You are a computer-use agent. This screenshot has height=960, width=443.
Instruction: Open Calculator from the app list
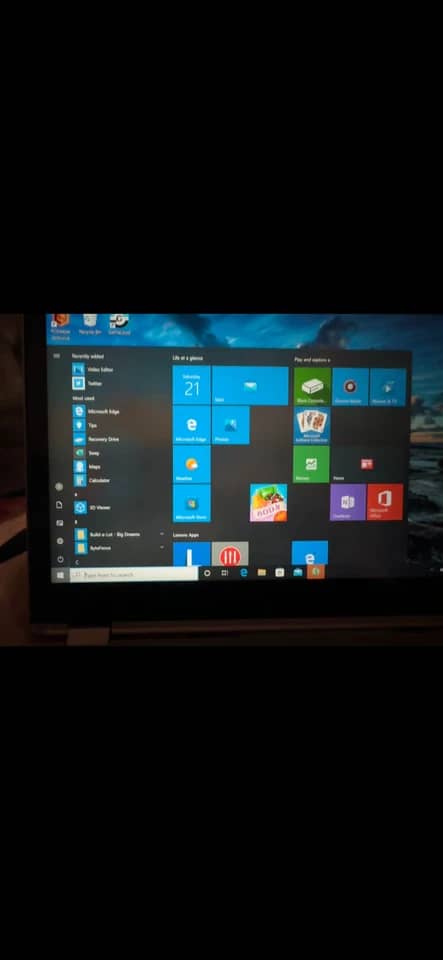pyautogui.click(x=92, y=481)
